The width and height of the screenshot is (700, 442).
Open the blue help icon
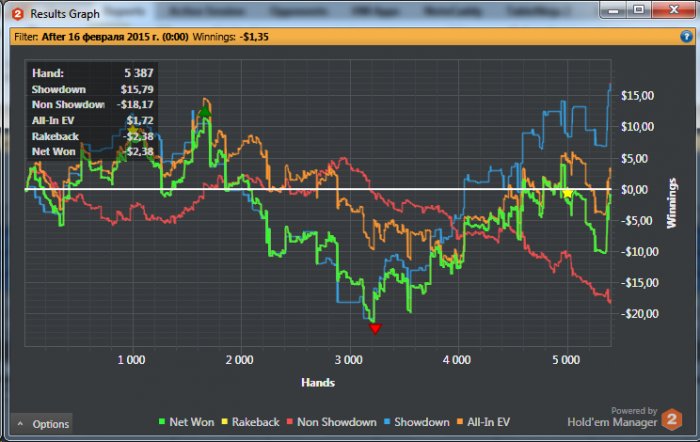[x=687, y=36]
